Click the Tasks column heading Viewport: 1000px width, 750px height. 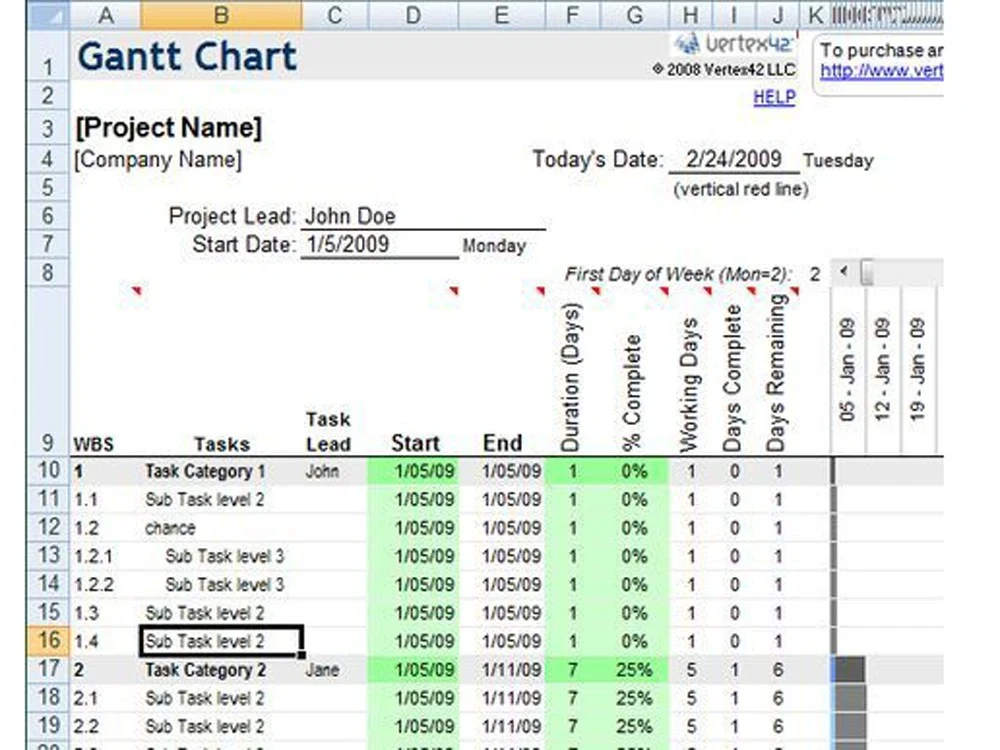point(221,445)
